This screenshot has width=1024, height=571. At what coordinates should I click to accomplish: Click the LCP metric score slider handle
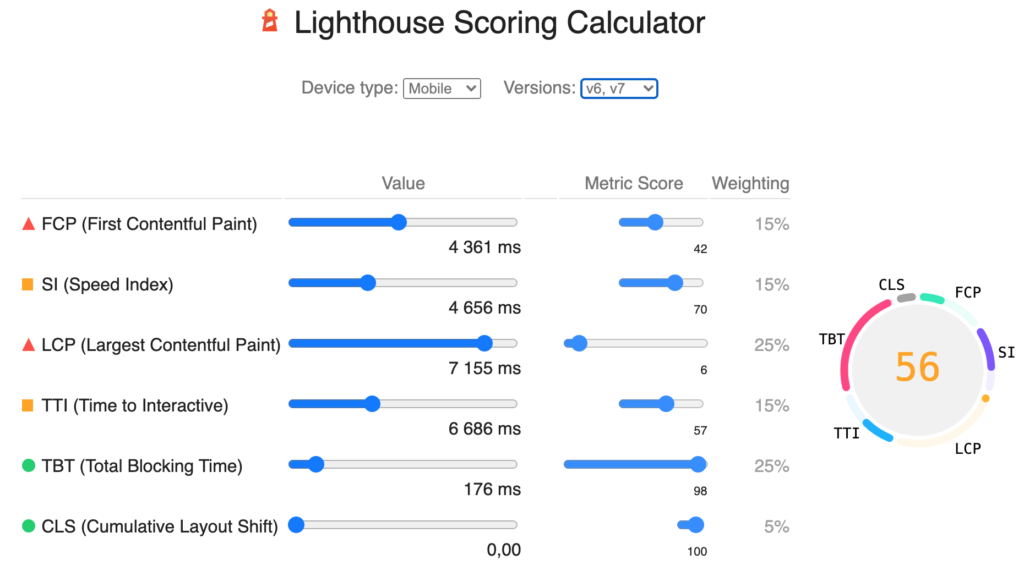pos(579,343)
